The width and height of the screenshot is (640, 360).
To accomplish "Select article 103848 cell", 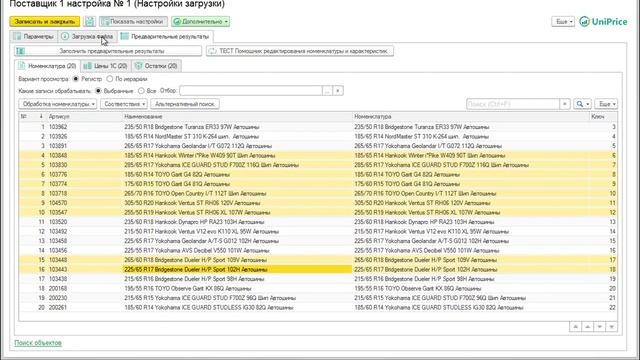I will (x=84, y=156).
